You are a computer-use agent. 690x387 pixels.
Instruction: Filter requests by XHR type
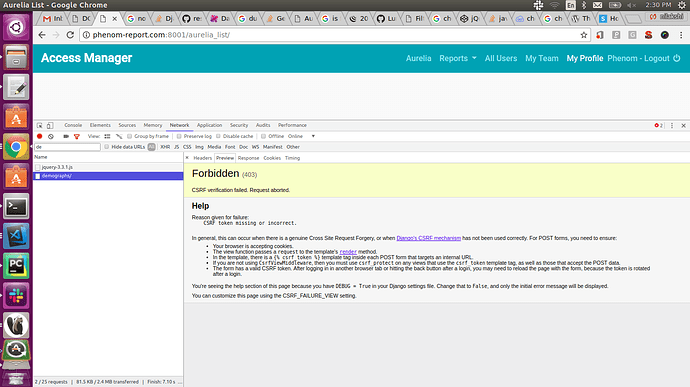pyautogui.click(x=165, y=147)
